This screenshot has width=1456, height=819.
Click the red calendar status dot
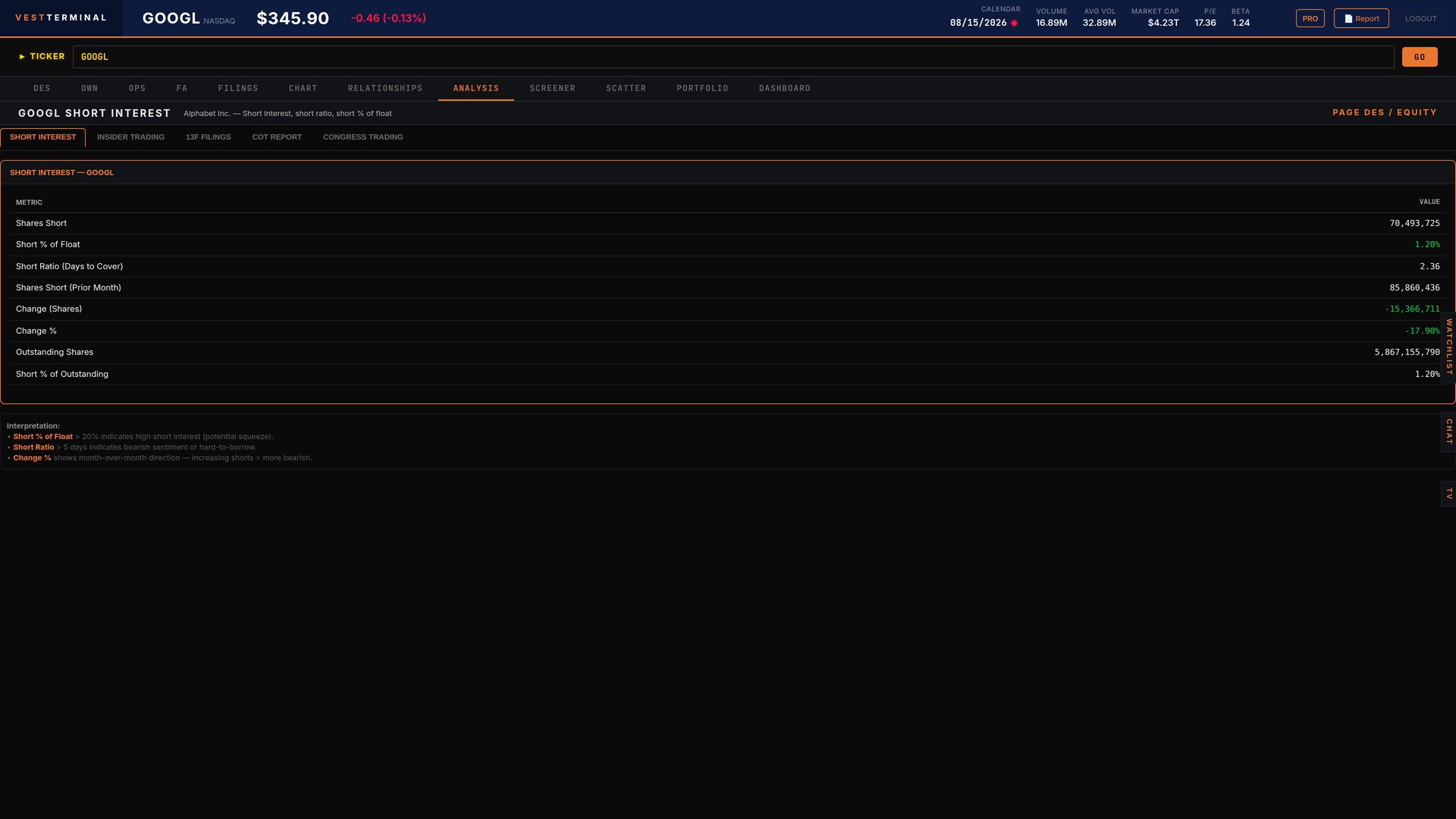point(1014,23)
